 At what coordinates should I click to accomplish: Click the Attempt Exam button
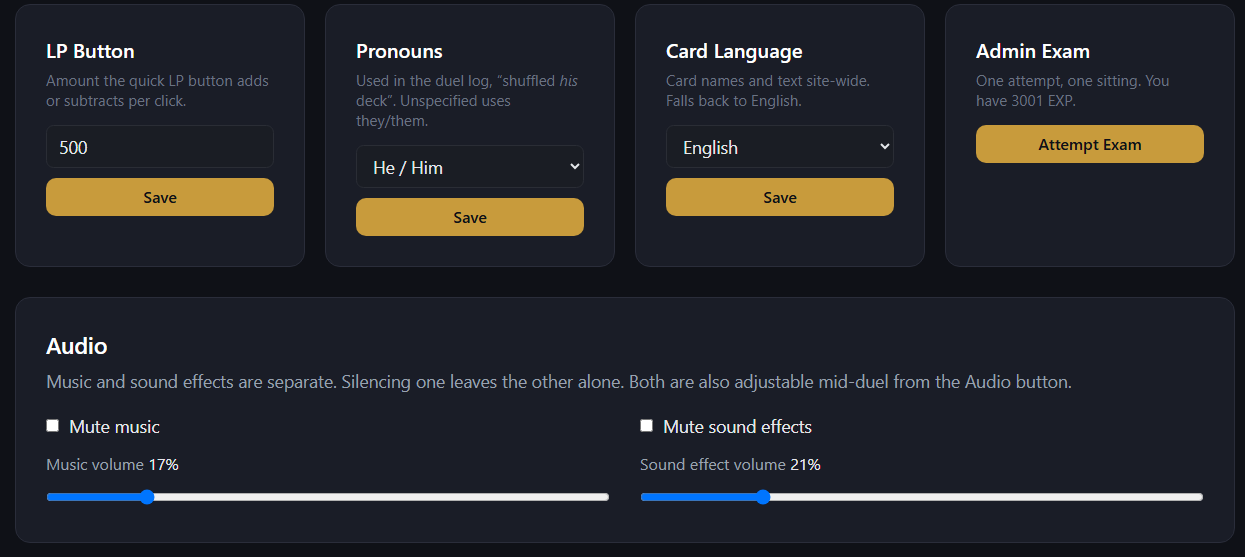(x=1090, y=144)
